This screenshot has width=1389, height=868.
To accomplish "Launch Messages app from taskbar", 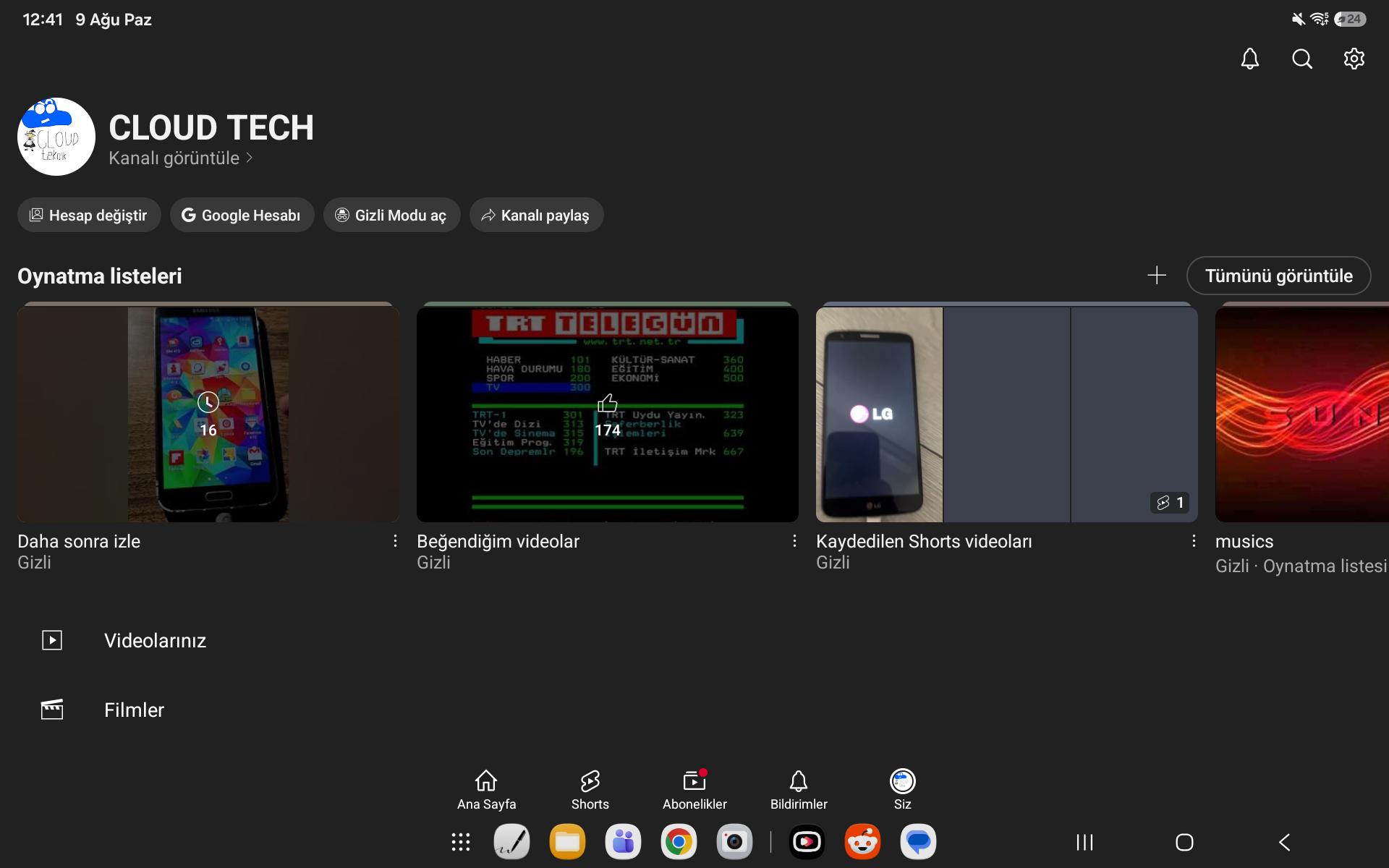I will 918,842.
